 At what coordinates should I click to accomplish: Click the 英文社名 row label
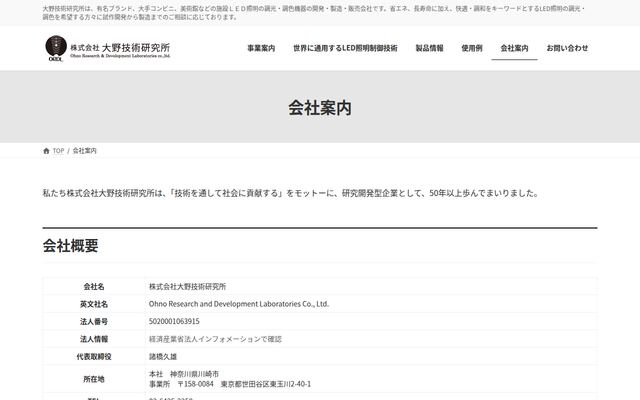[94, 304]
